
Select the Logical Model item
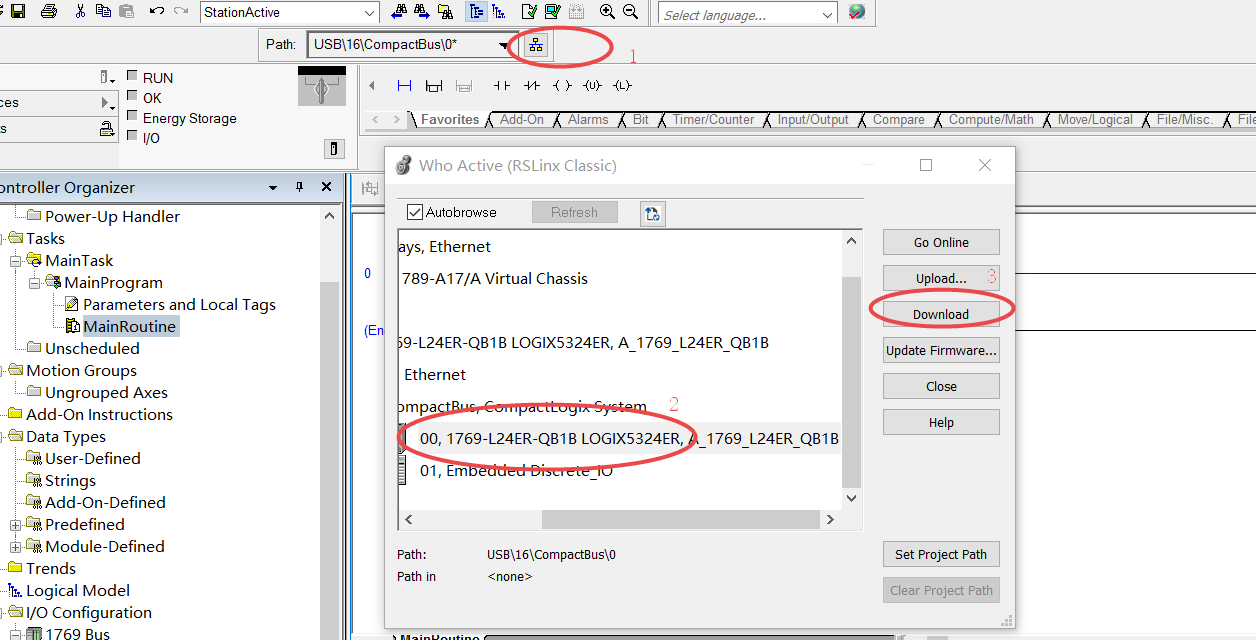coord(78,590)
